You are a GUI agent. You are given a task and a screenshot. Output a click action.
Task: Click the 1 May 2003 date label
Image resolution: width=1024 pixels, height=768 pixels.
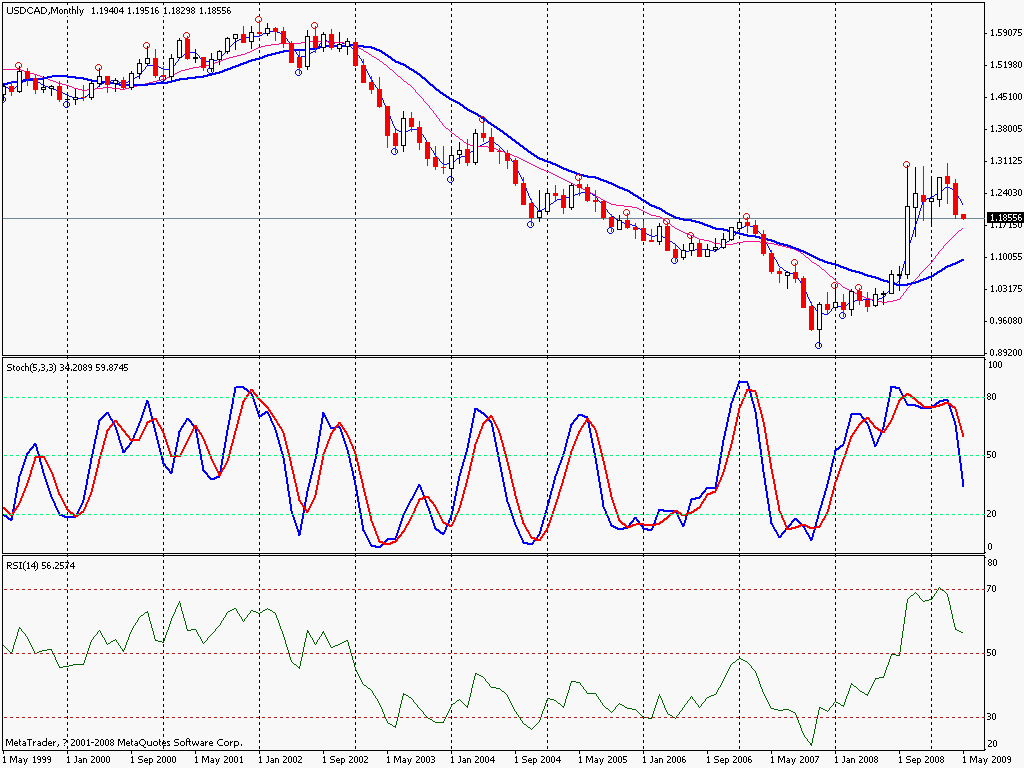410,760
